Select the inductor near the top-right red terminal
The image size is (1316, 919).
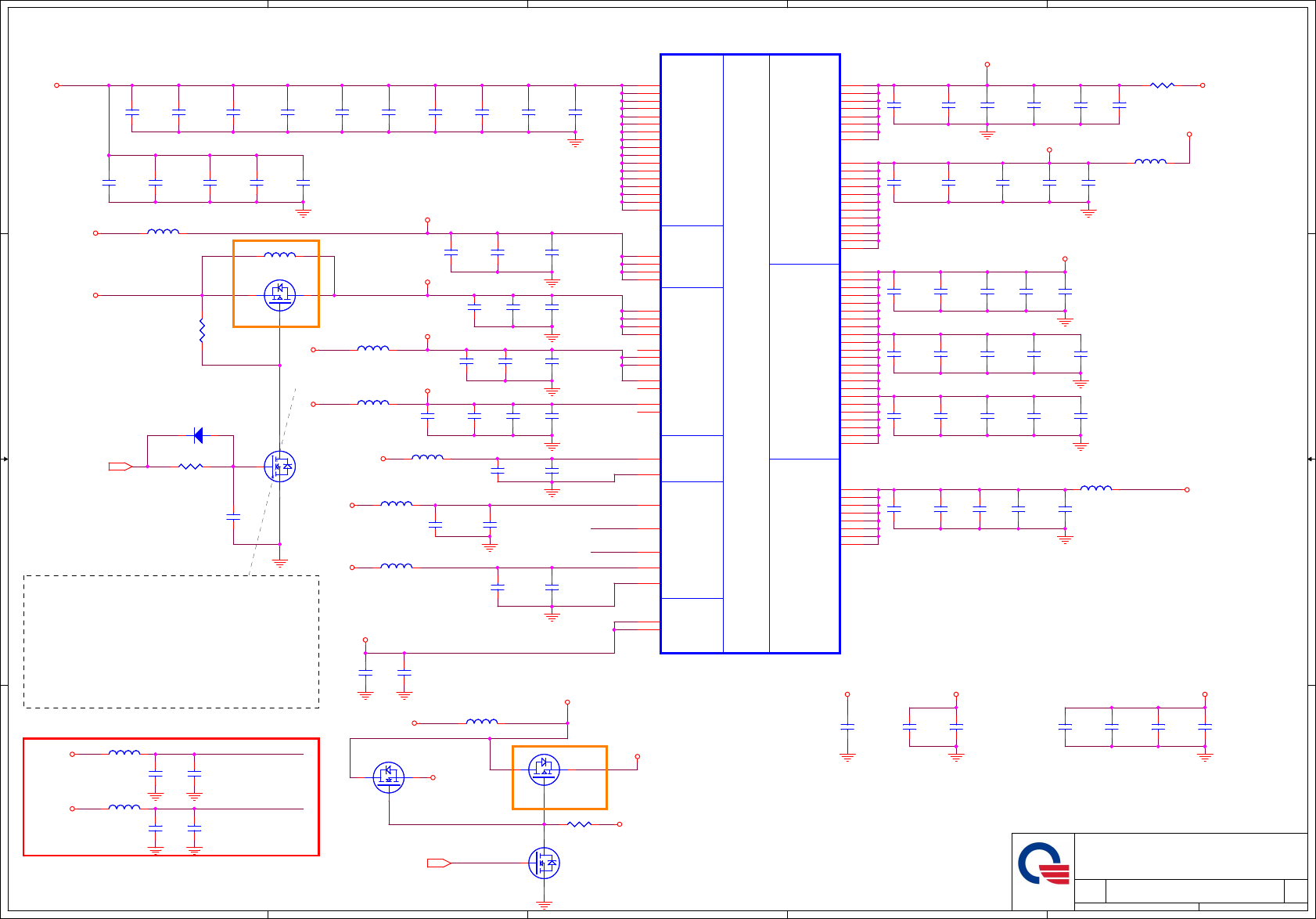pyautogui.click(x=1150, y=162)
